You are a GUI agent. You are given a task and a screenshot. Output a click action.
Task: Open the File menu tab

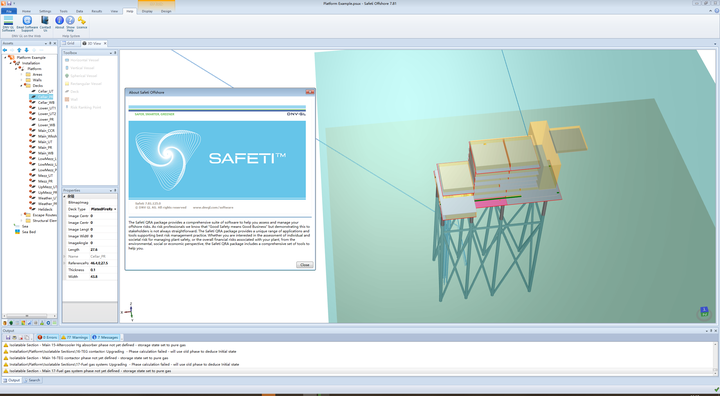click(9, 11)
